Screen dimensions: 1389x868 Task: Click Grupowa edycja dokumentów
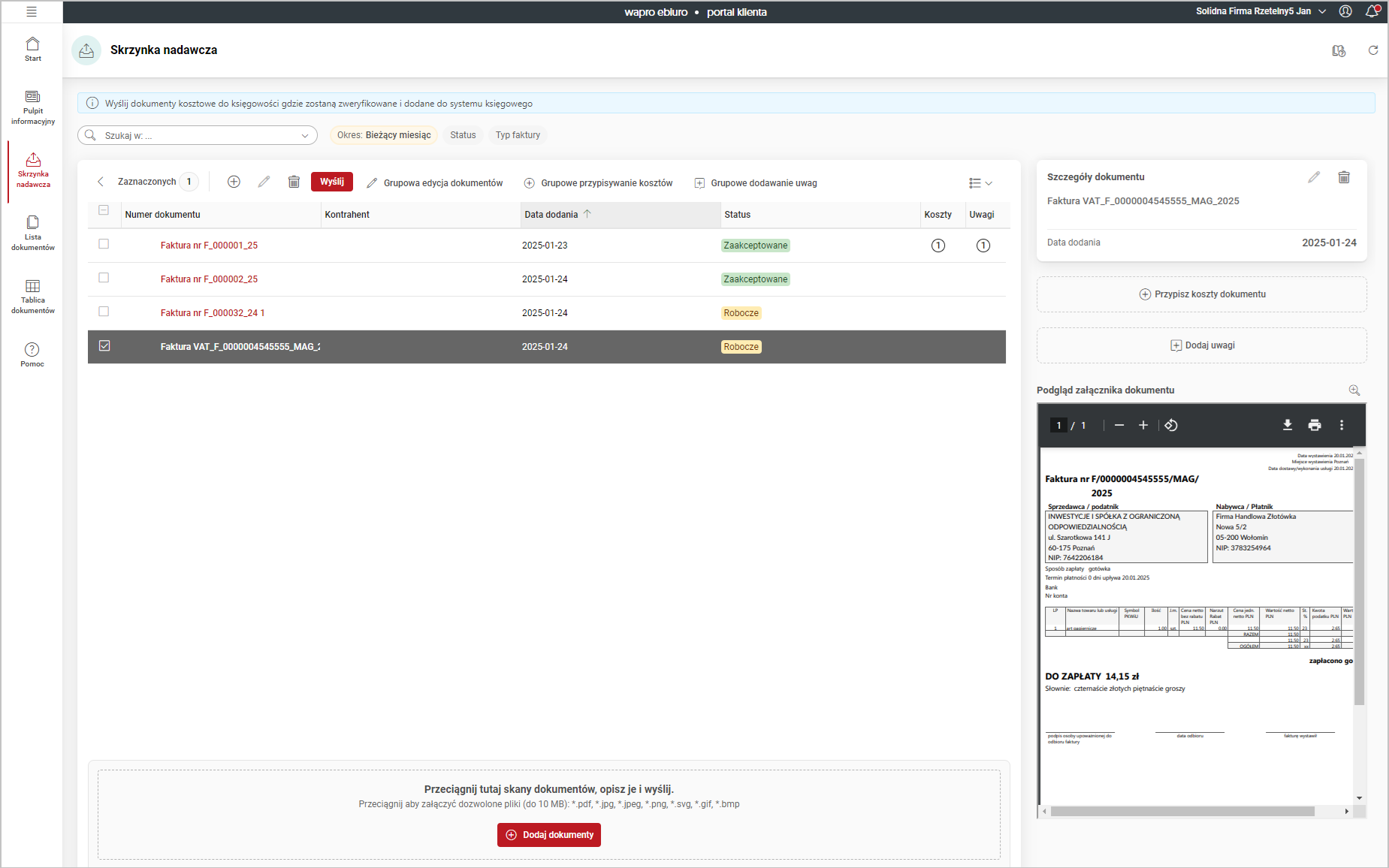click(435, 183)
